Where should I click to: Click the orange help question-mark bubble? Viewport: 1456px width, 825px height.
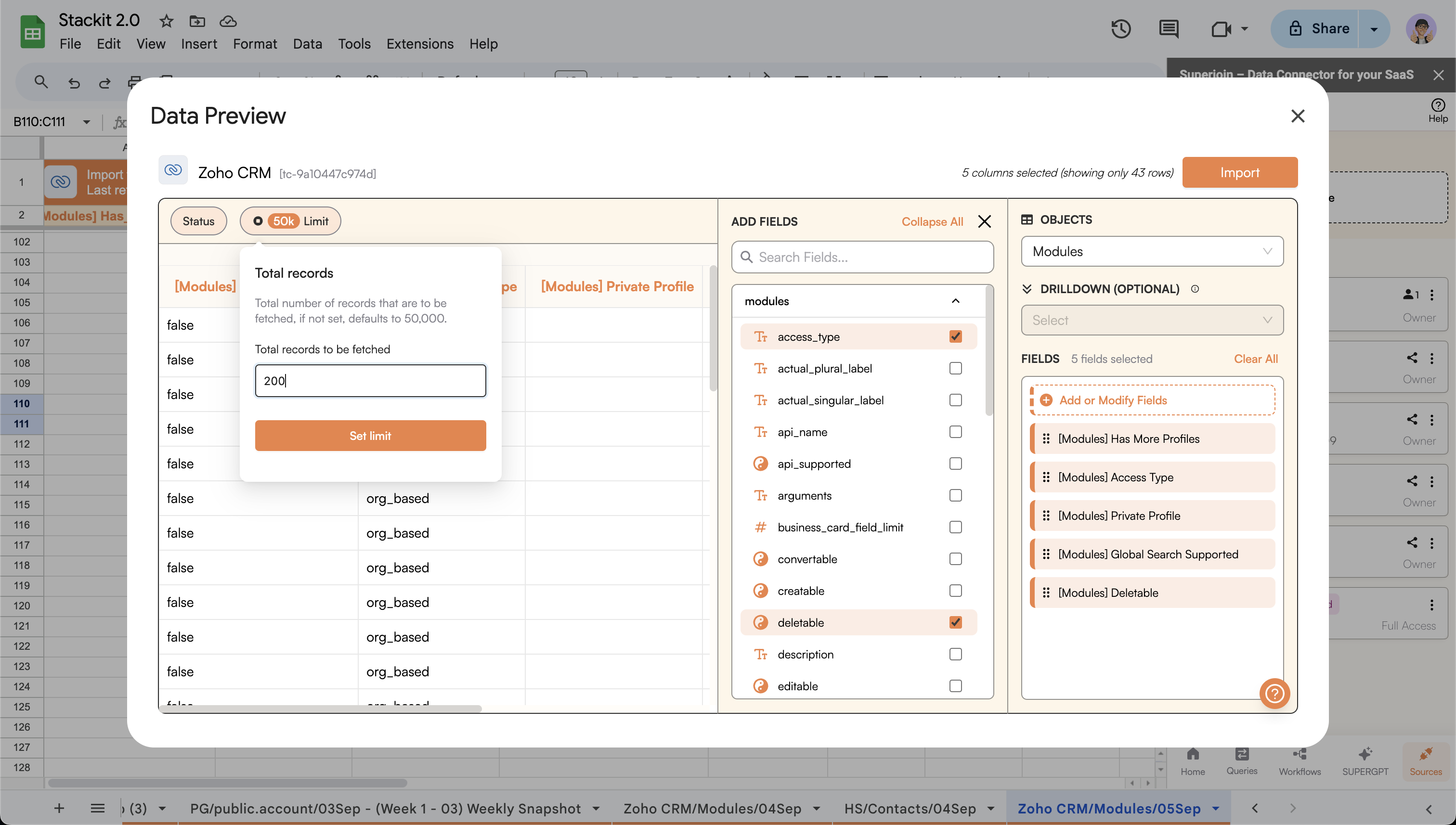tap(1274, 693)
